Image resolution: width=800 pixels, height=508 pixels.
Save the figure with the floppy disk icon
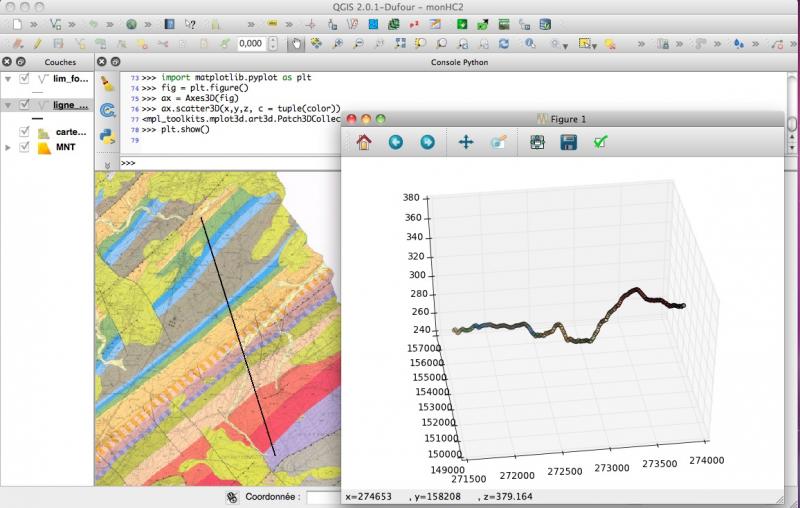click(x=568, y=143)
